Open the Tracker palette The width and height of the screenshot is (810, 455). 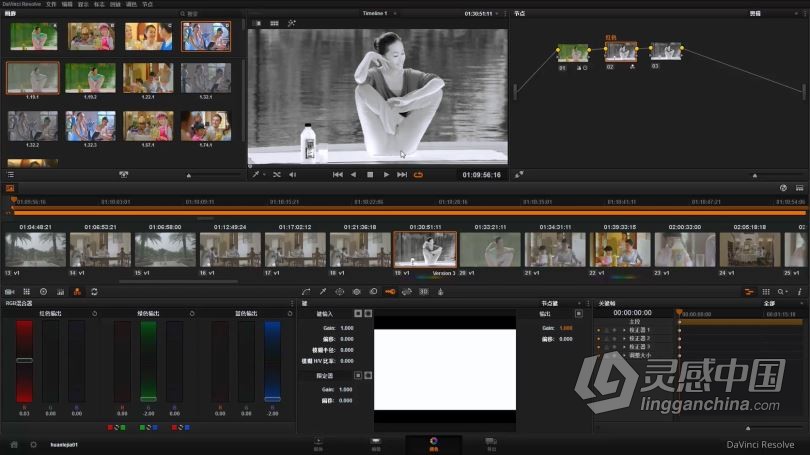(x=356, y=292)
